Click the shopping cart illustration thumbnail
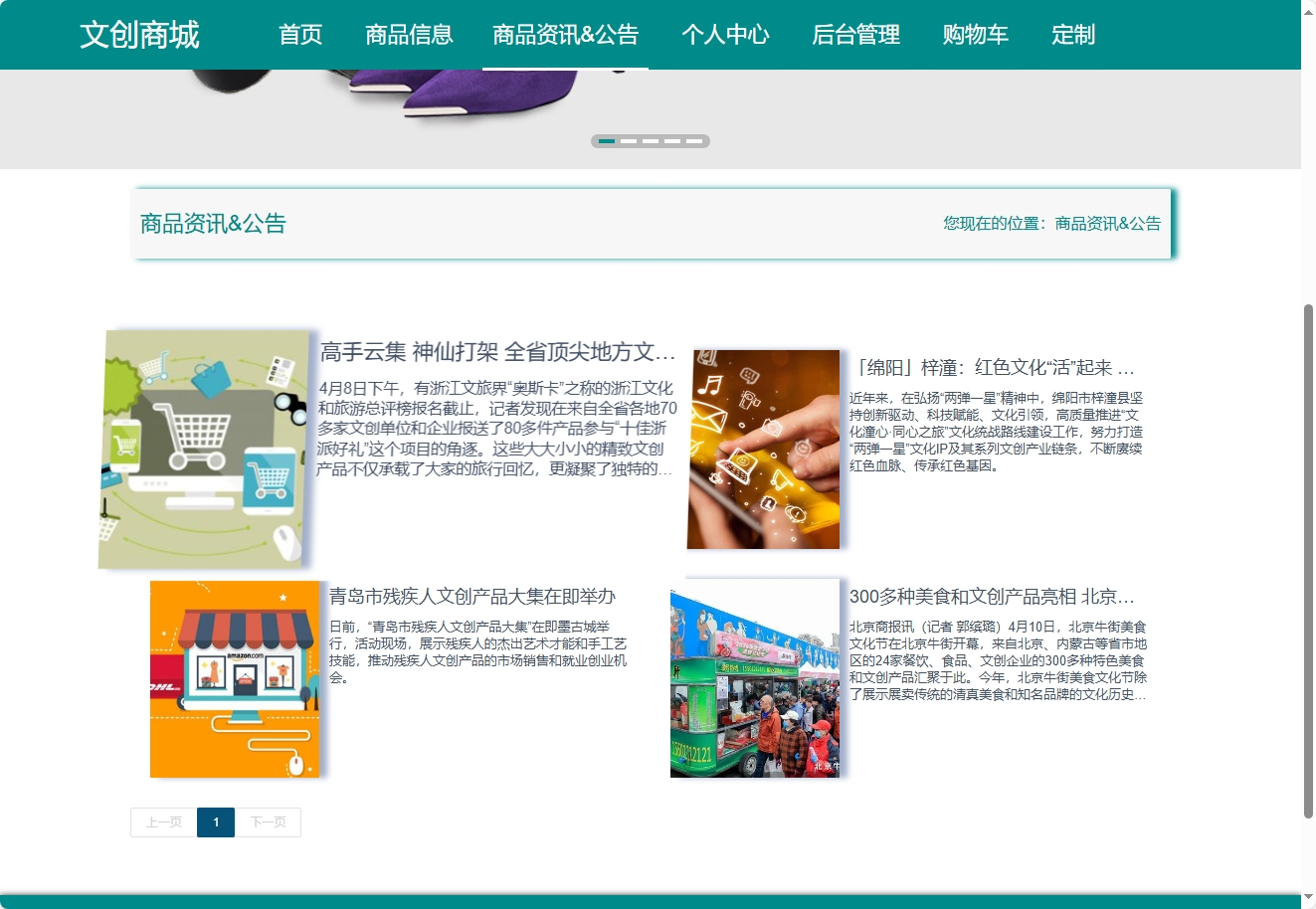Screen dimensions: 1316x909 coord(205,449)
